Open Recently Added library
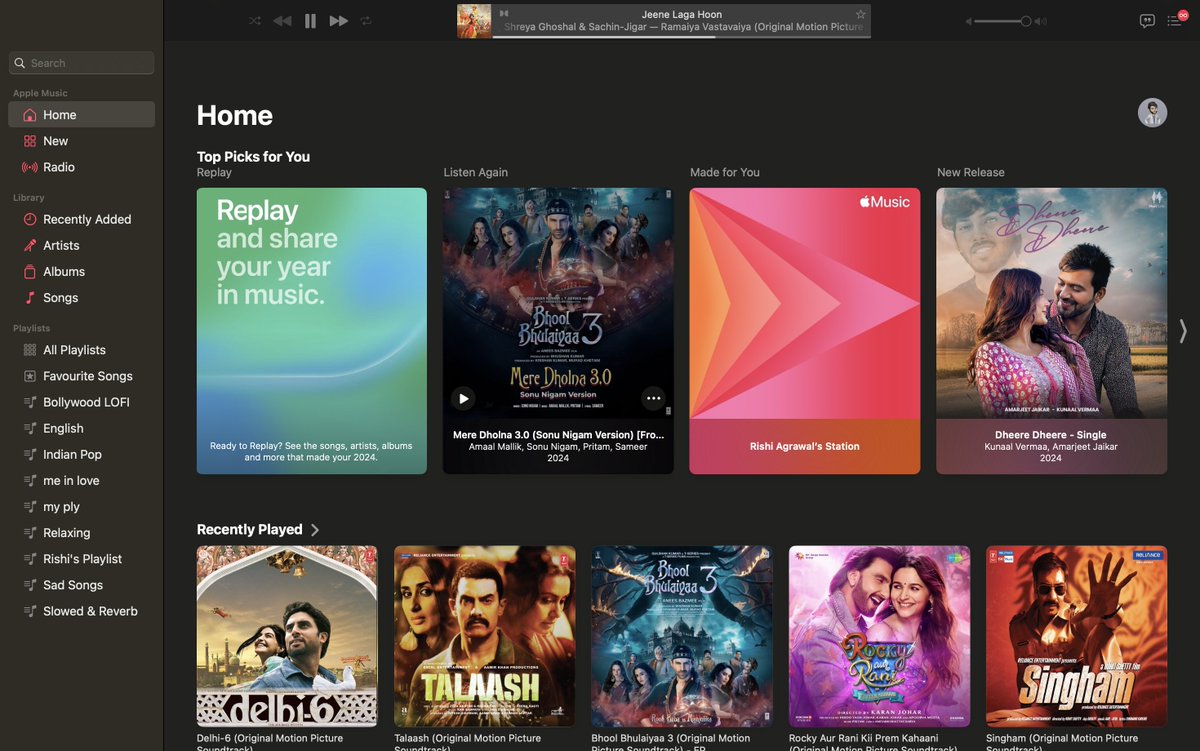1200x751 pixels. [x=82, y=219]
